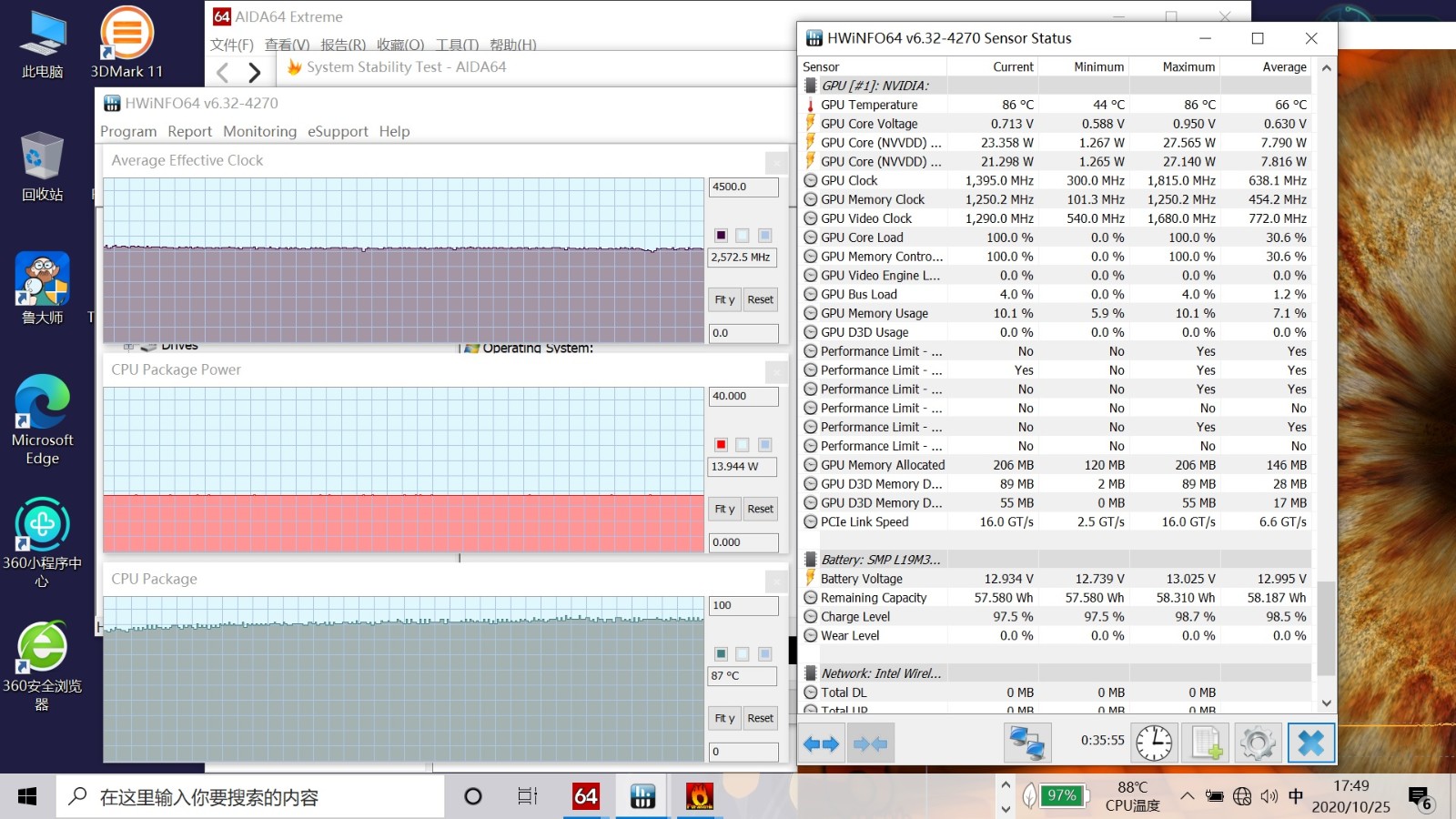1456x819 pixels.
Task: Click the dark purple color swatch in Average Effective Clock
Action: 721,236
